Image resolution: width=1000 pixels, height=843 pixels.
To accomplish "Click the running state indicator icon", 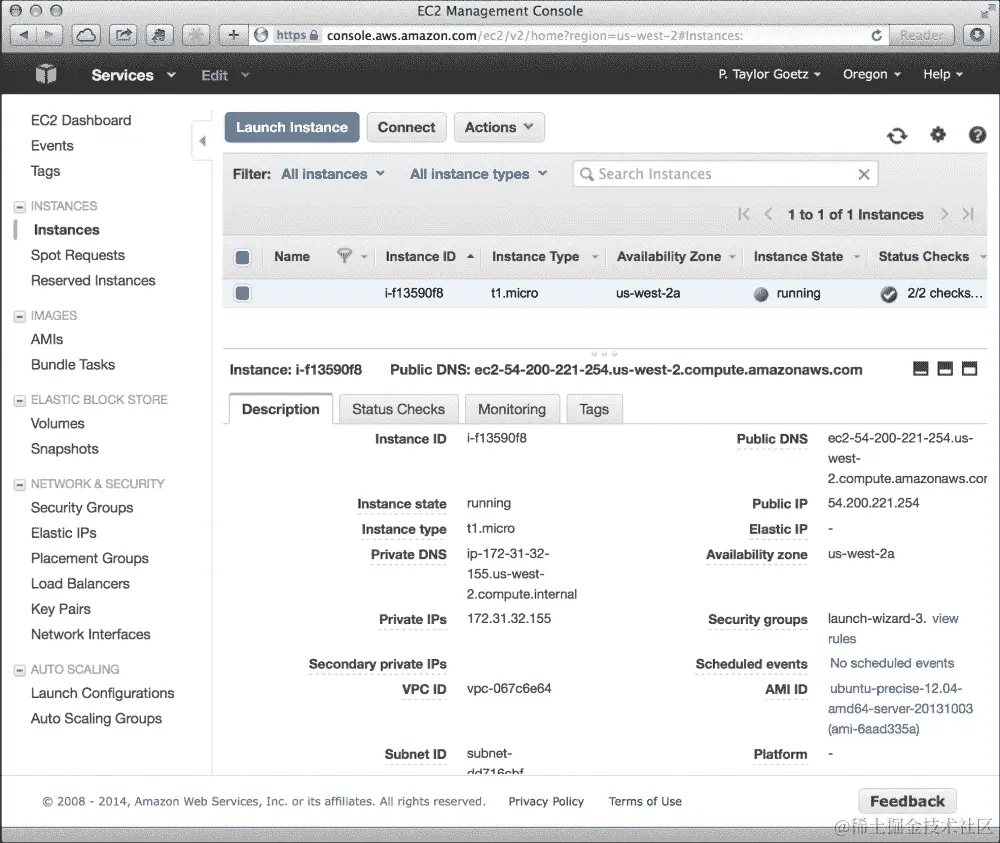I will tap(761, 294).
